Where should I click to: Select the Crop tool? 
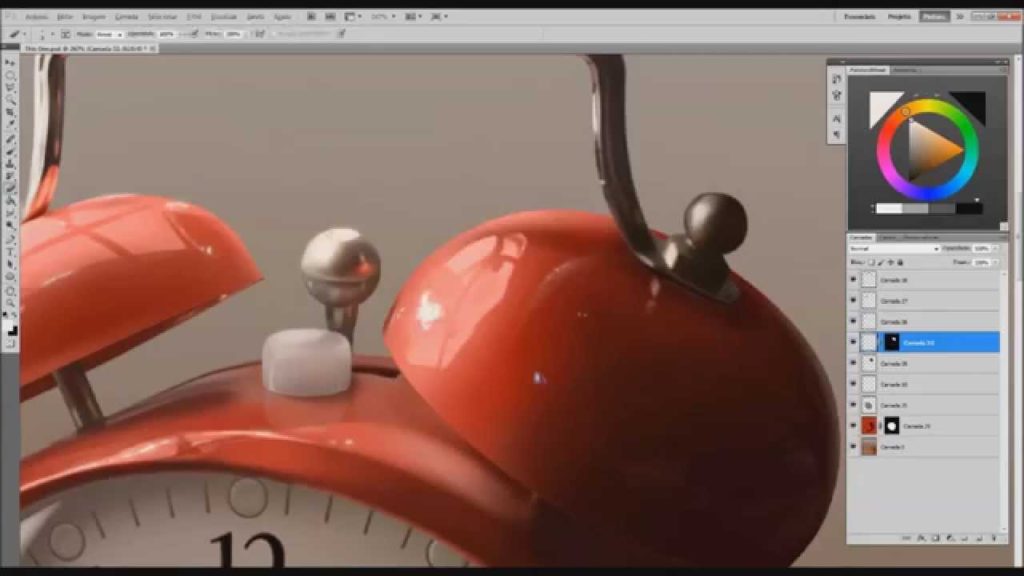coord(11,112)
